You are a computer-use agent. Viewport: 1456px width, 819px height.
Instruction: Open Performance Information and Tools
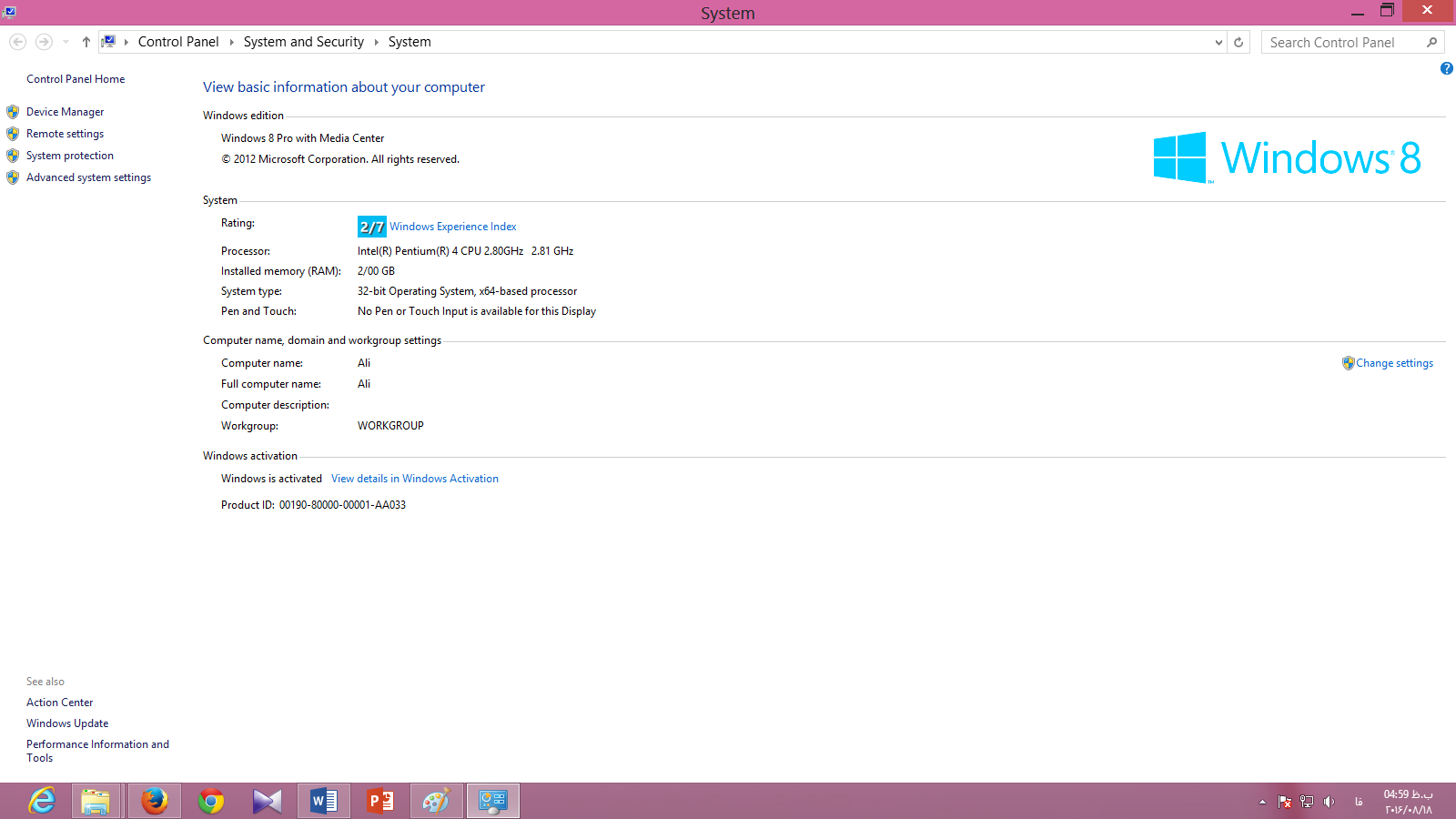[97, 751]
